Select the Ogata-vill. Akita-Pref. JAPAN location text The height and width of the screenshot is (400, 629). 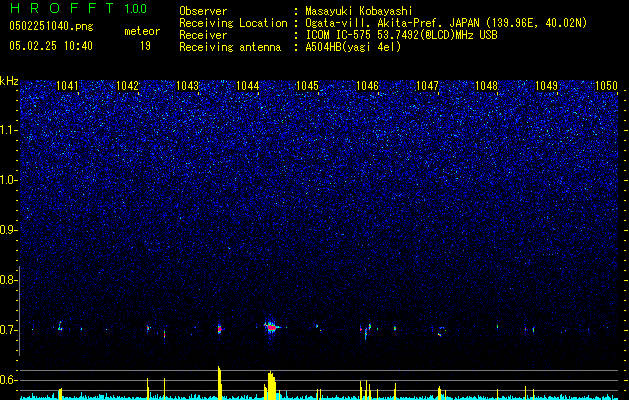tap(446, 23)
